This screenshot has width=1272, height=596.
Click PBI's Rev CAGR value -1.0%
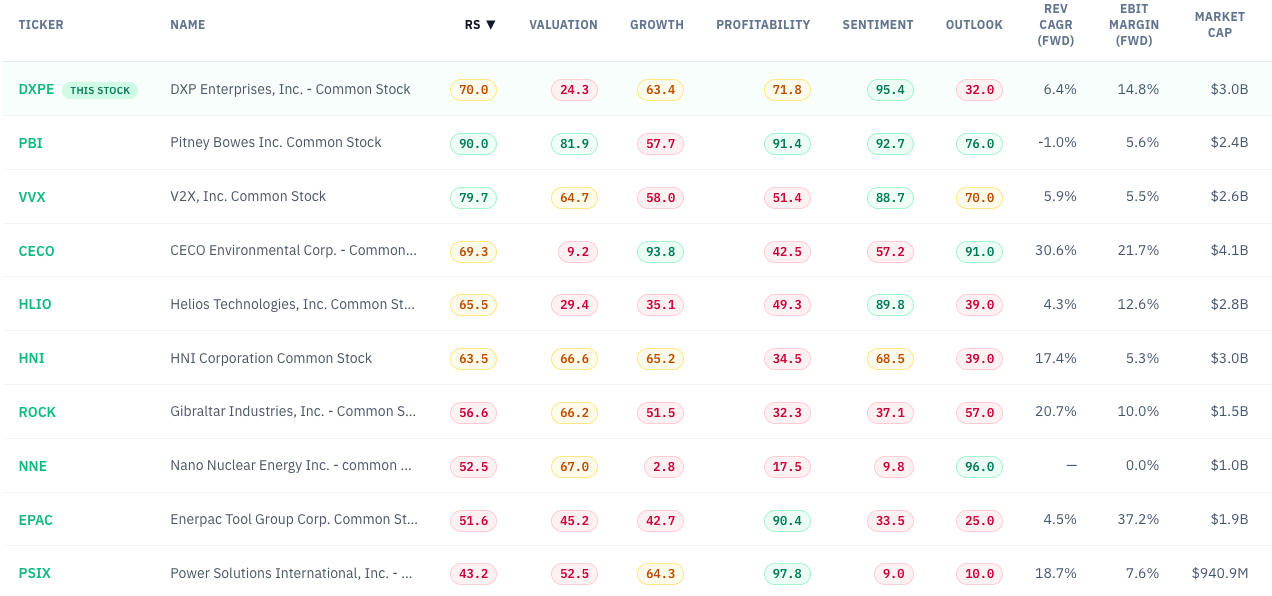(x=1058, y=143)
